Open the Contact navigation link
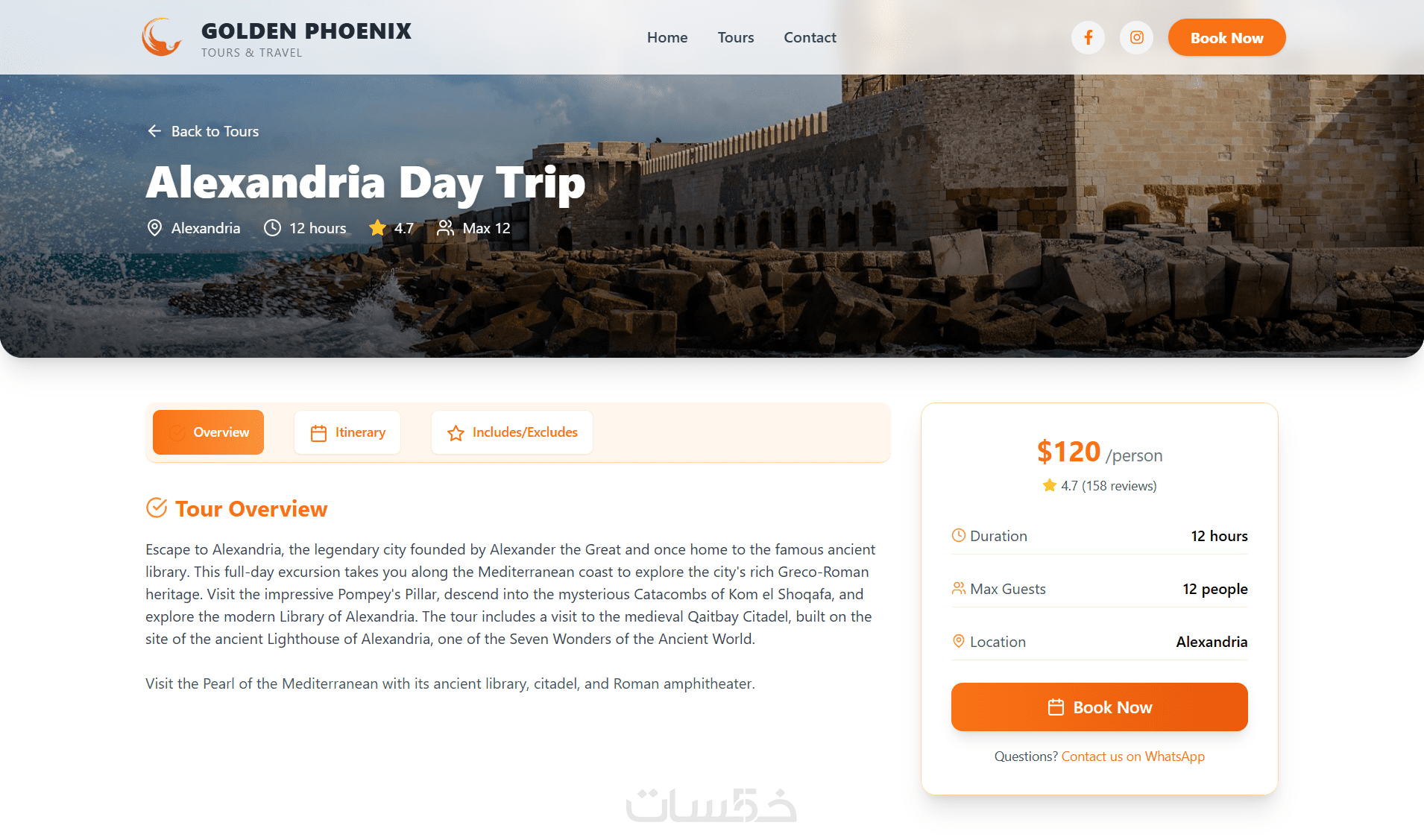This screenshot has height=840, width=1424. [x=810, y=37]
